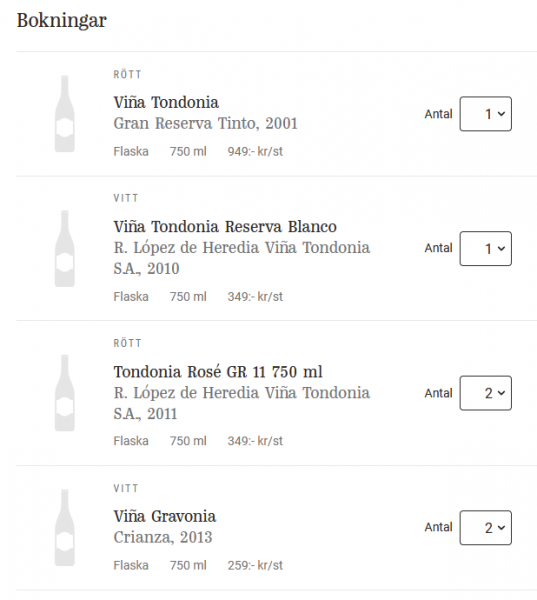Click the Viña Tondonia Gran Reserva bottle icon
The image size is (537, 600).
click(x=65, y=114)
